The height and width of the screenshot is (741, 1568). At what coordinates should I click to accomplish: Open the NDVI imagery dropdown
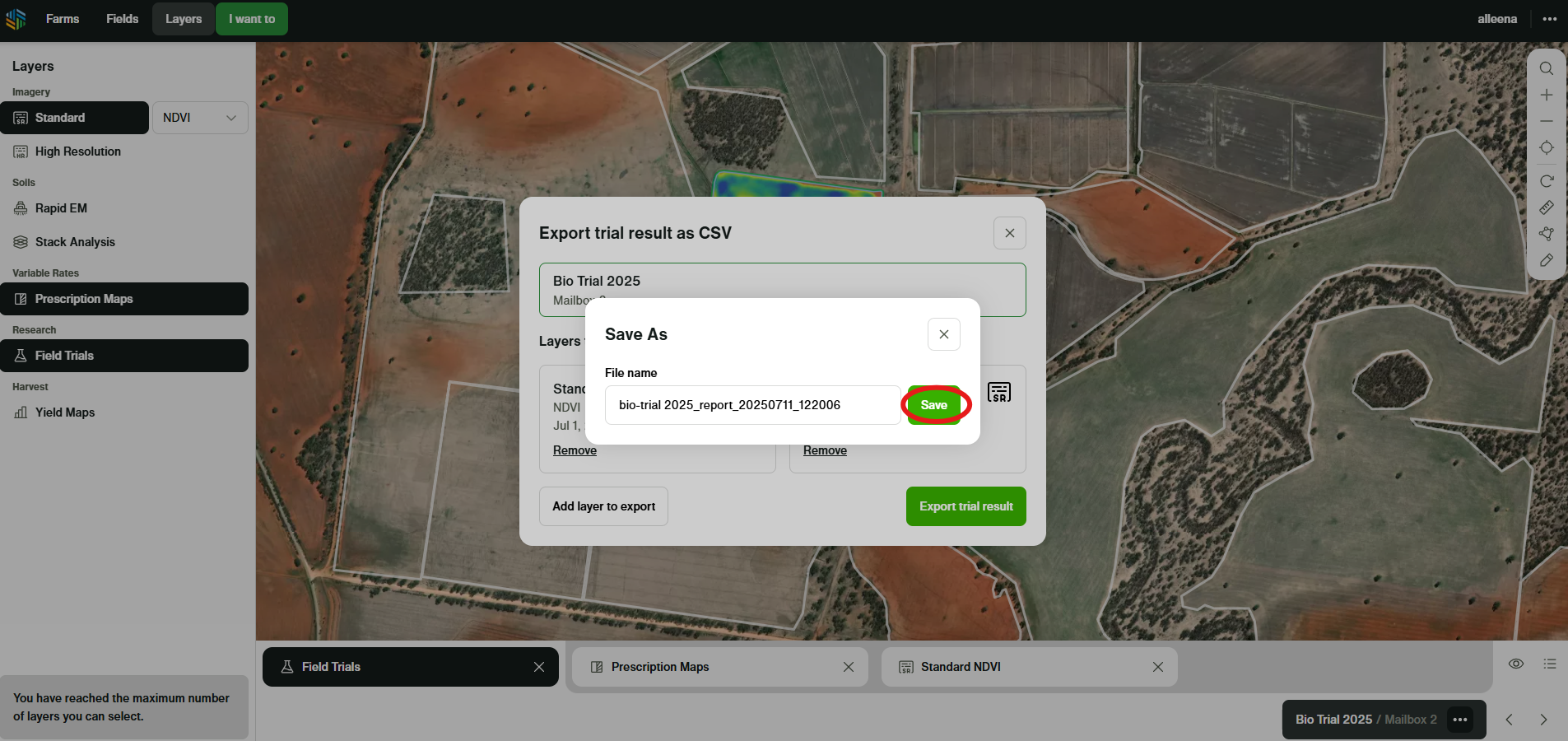200,118
